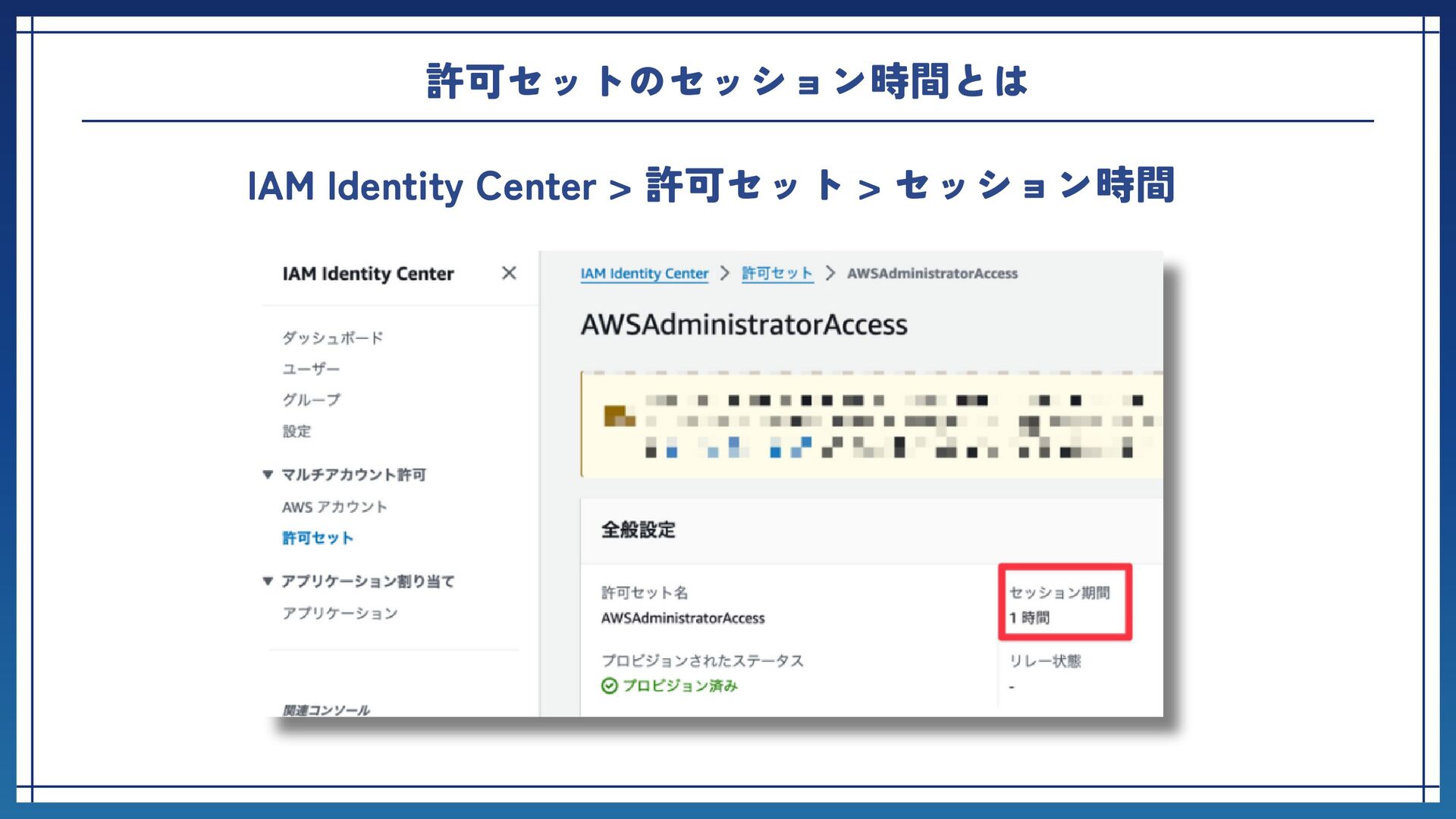Viewport: 1456px width, 819px height.
Task: Open 設定 in the sidebar
Action: (297, 431)
